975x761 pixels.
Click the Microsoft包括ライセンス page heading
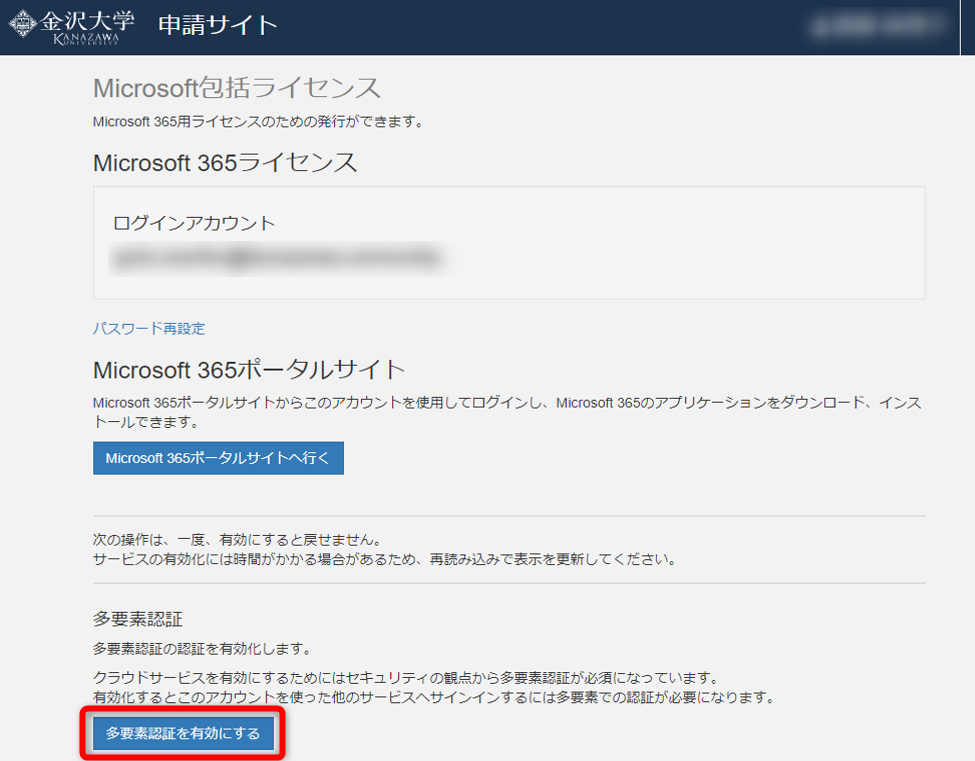[237, 88]
